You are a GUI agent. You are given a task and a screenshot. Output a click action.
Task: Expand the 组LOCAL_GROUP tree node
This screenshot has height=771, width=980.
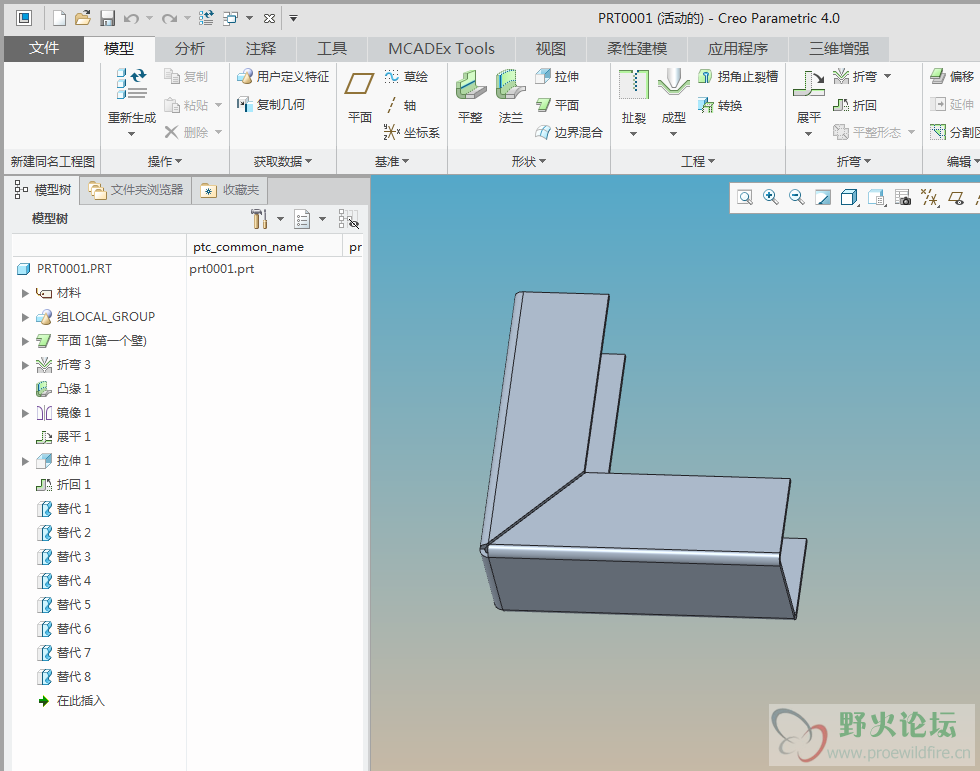tap(25, 317)
